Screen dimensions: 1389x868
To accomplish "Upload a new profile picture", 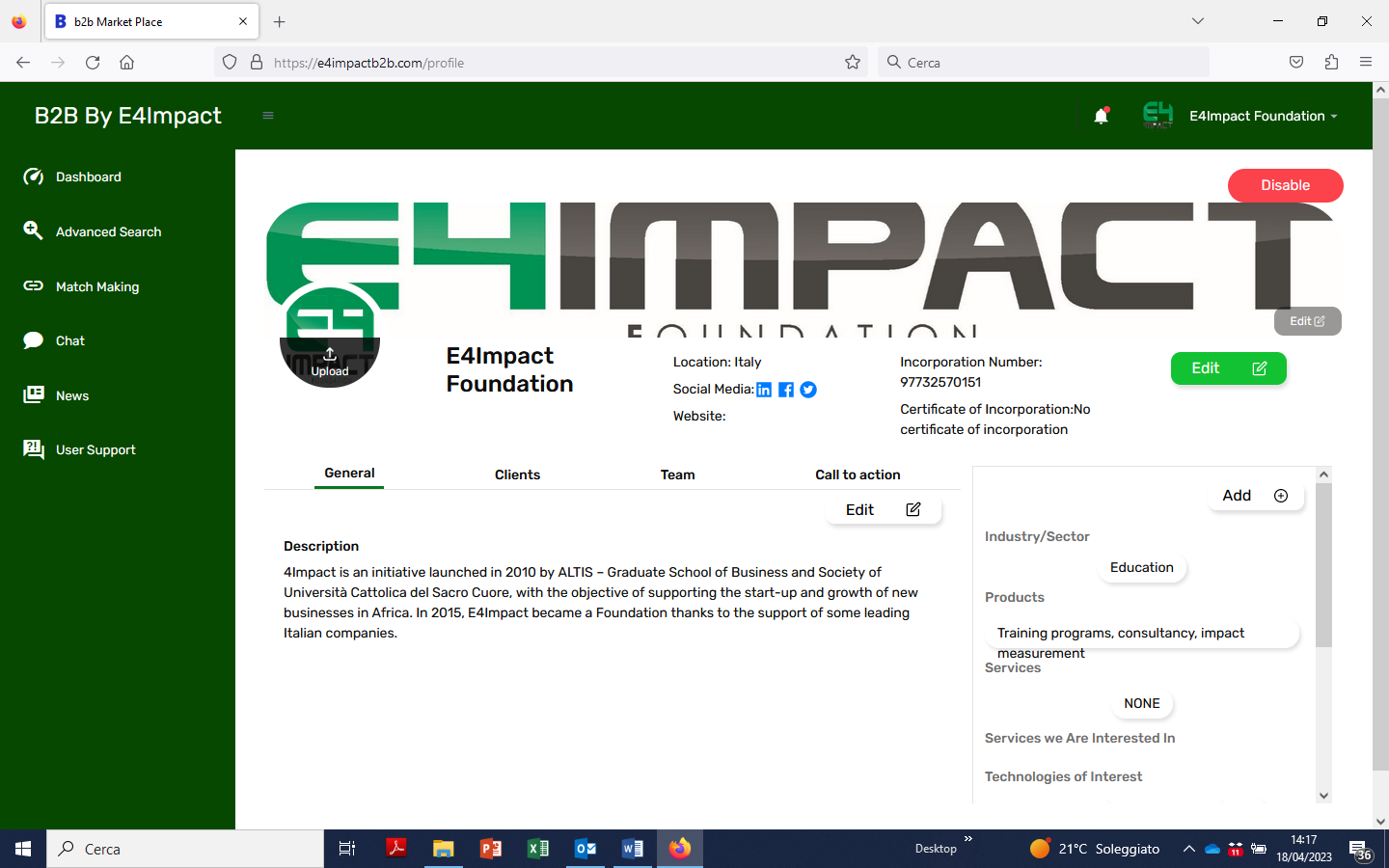I will [330, 362].
